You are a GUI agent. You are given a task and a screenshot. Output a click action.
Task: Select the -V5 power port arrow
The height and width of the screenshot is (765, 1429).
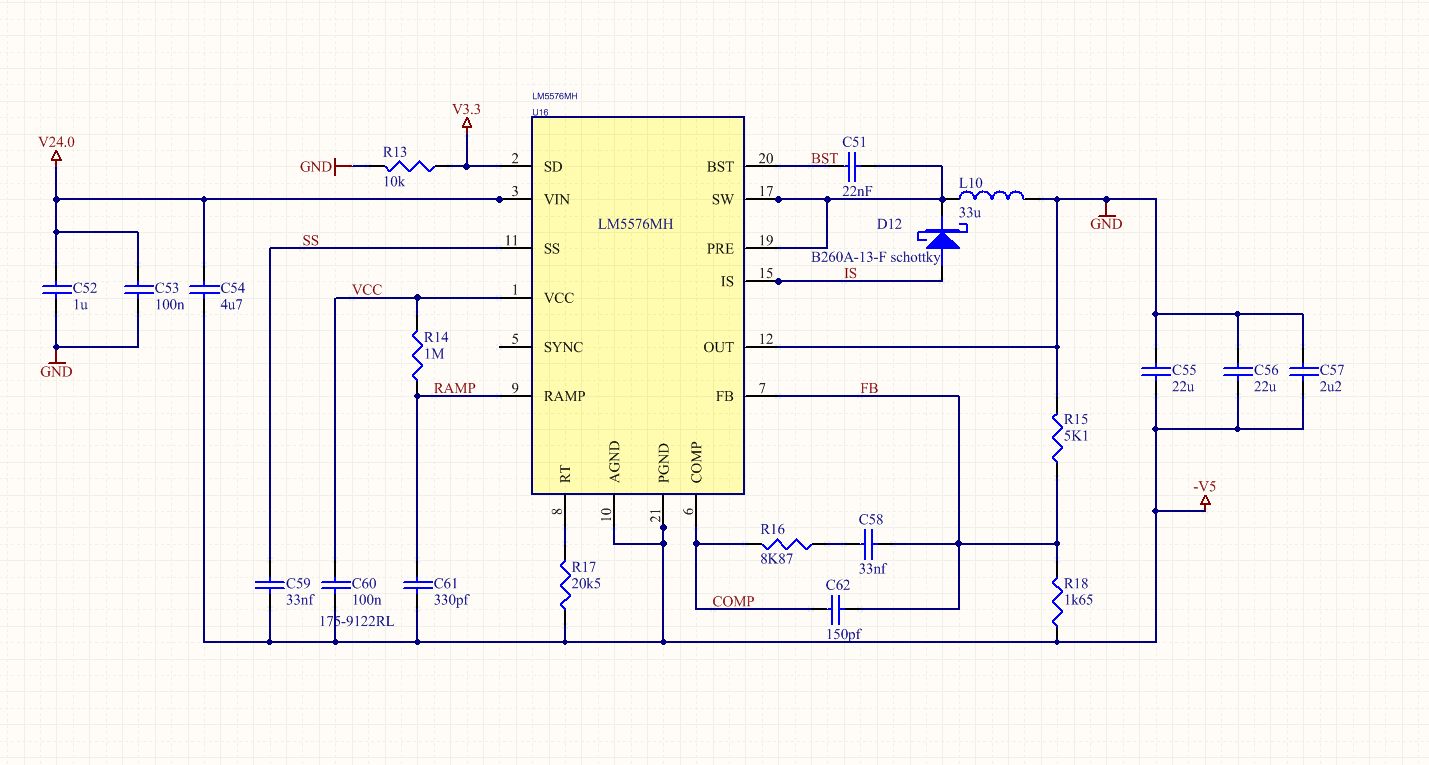coord(1205,502)
